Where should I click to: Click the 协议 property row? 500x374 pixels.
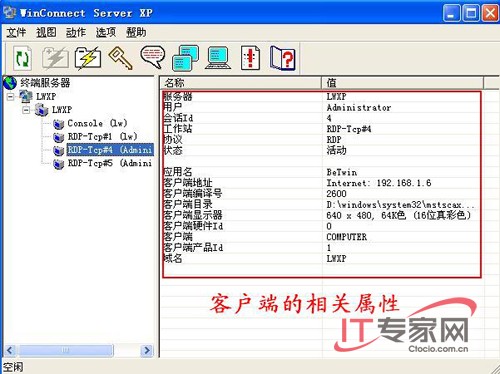pos(322,140)
